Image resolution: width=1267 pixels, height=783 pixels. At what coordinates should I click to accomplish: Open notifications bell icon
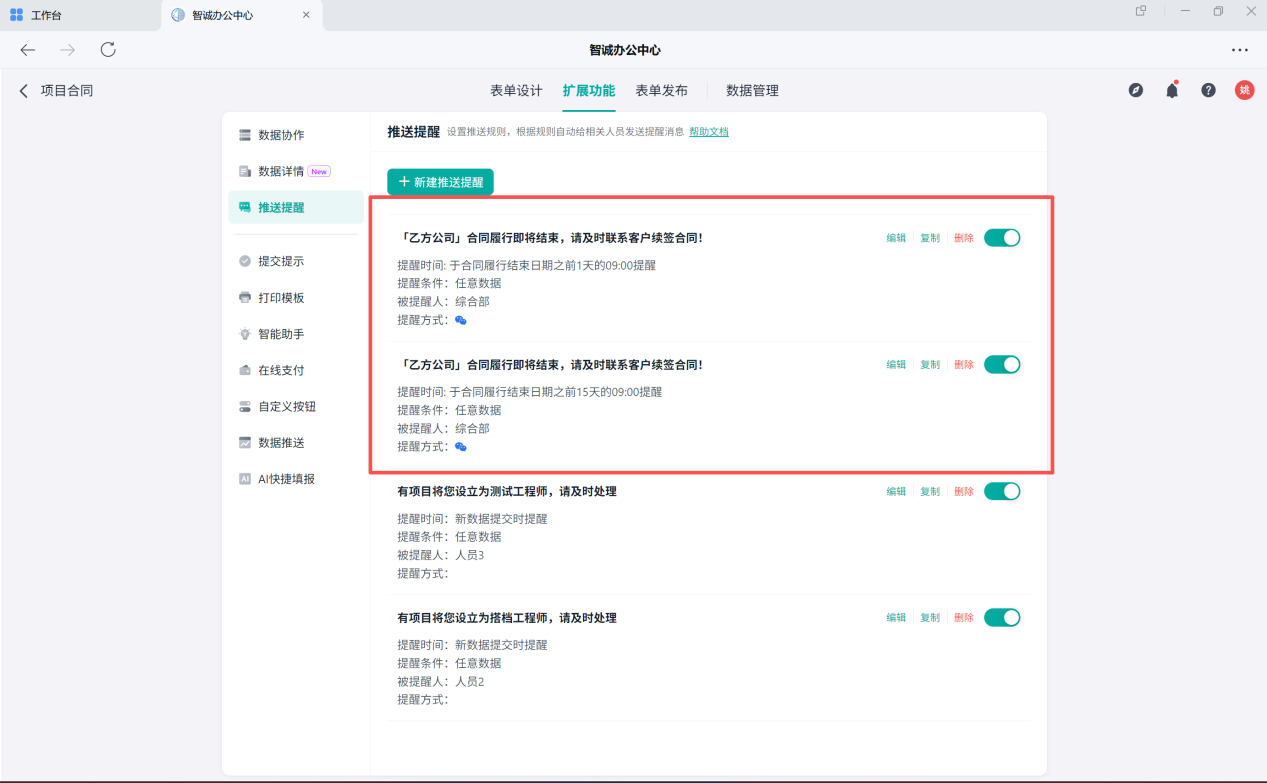pos(1172,90)
